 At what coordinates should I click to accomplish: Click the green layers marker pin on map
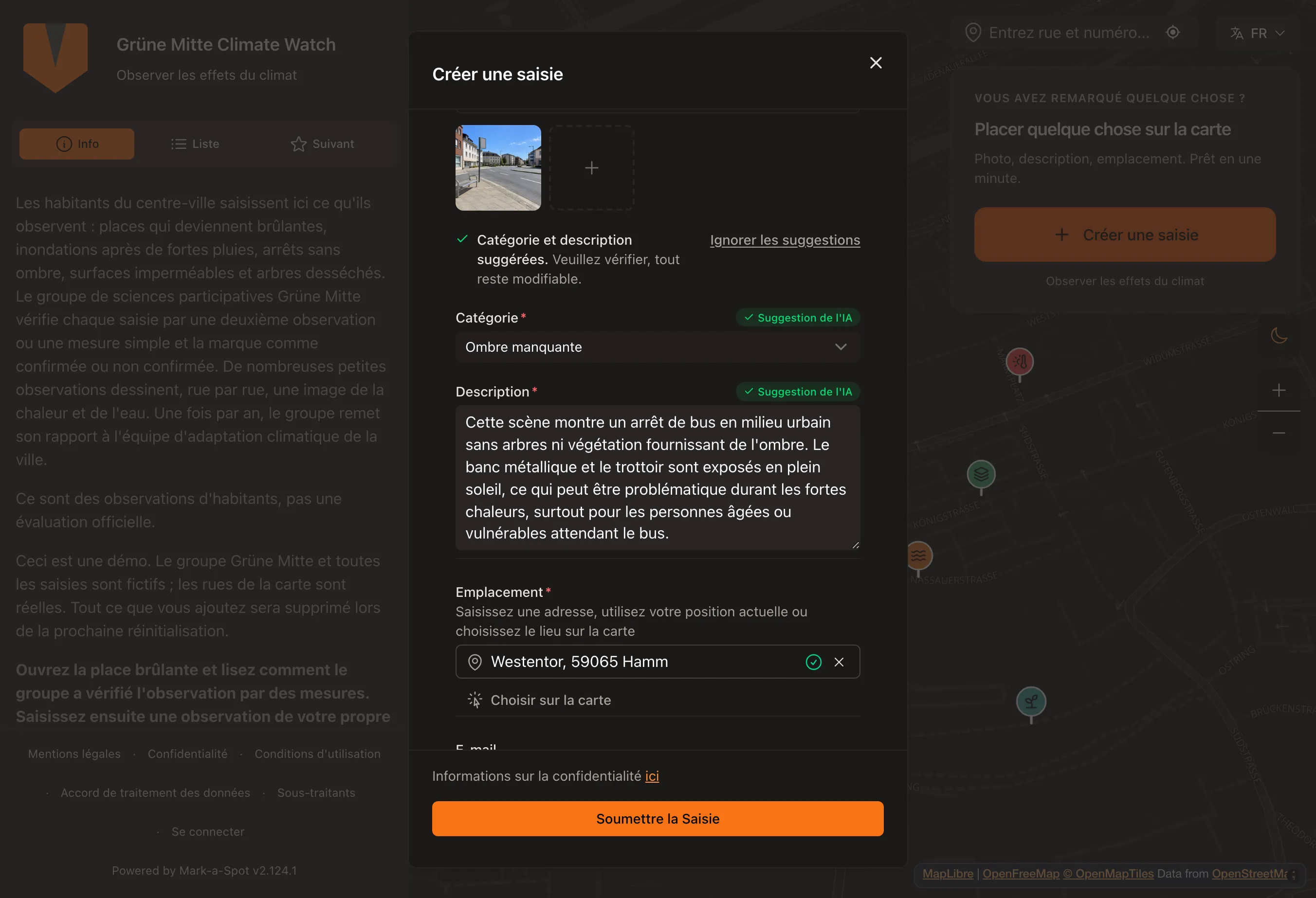(x=981, y=475)
